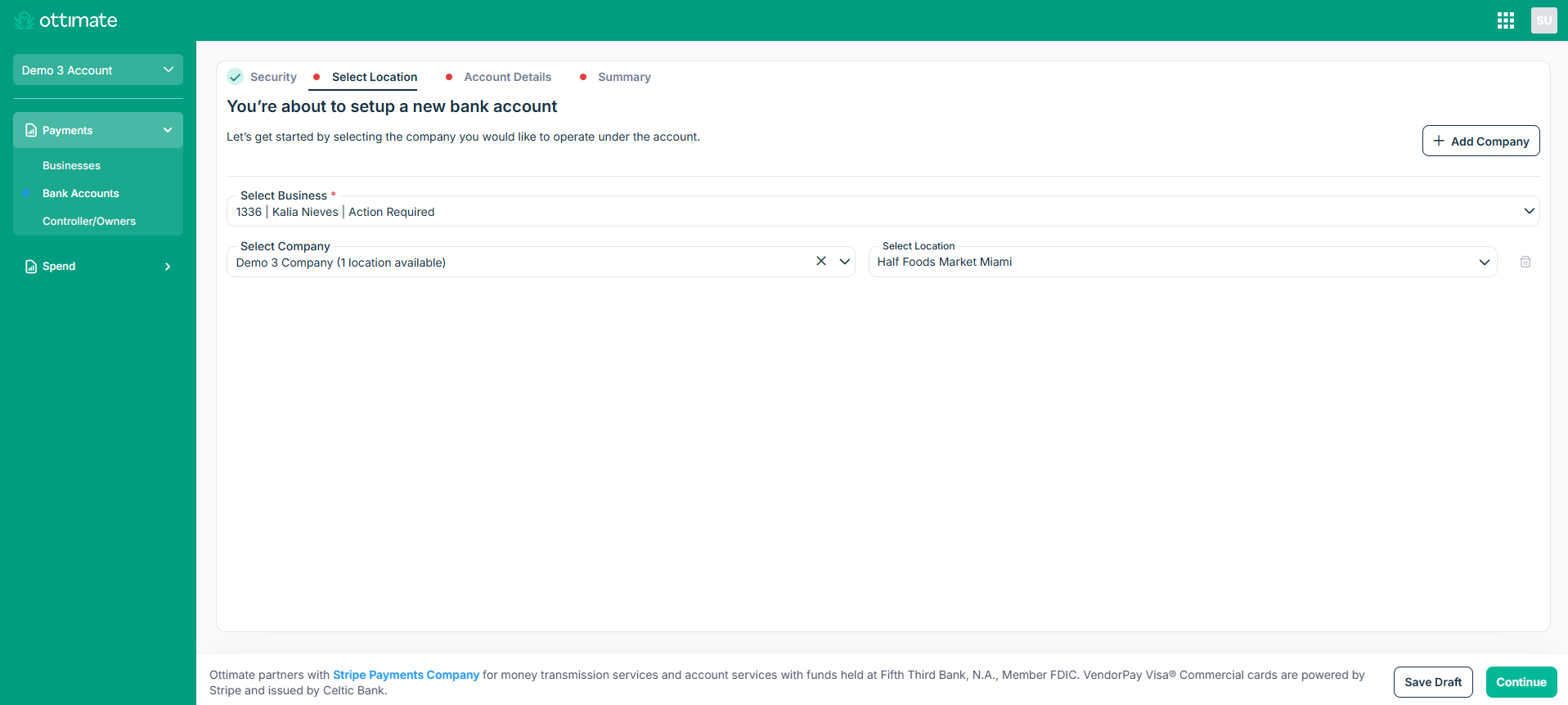Go to Businesses in sidebar
Screen dimensions: 1568x705
[71, 165]
